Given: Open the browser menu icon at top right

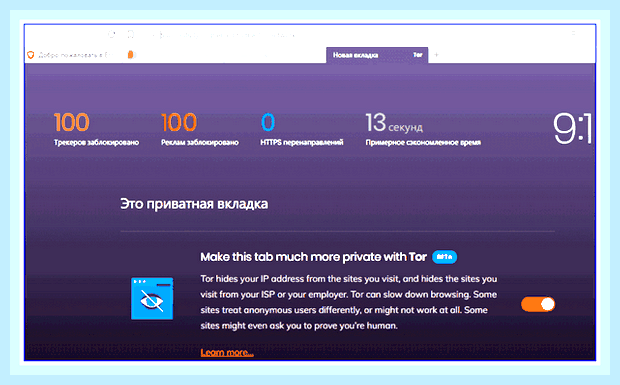Looking at the screenshot, I should click(573, 34).
